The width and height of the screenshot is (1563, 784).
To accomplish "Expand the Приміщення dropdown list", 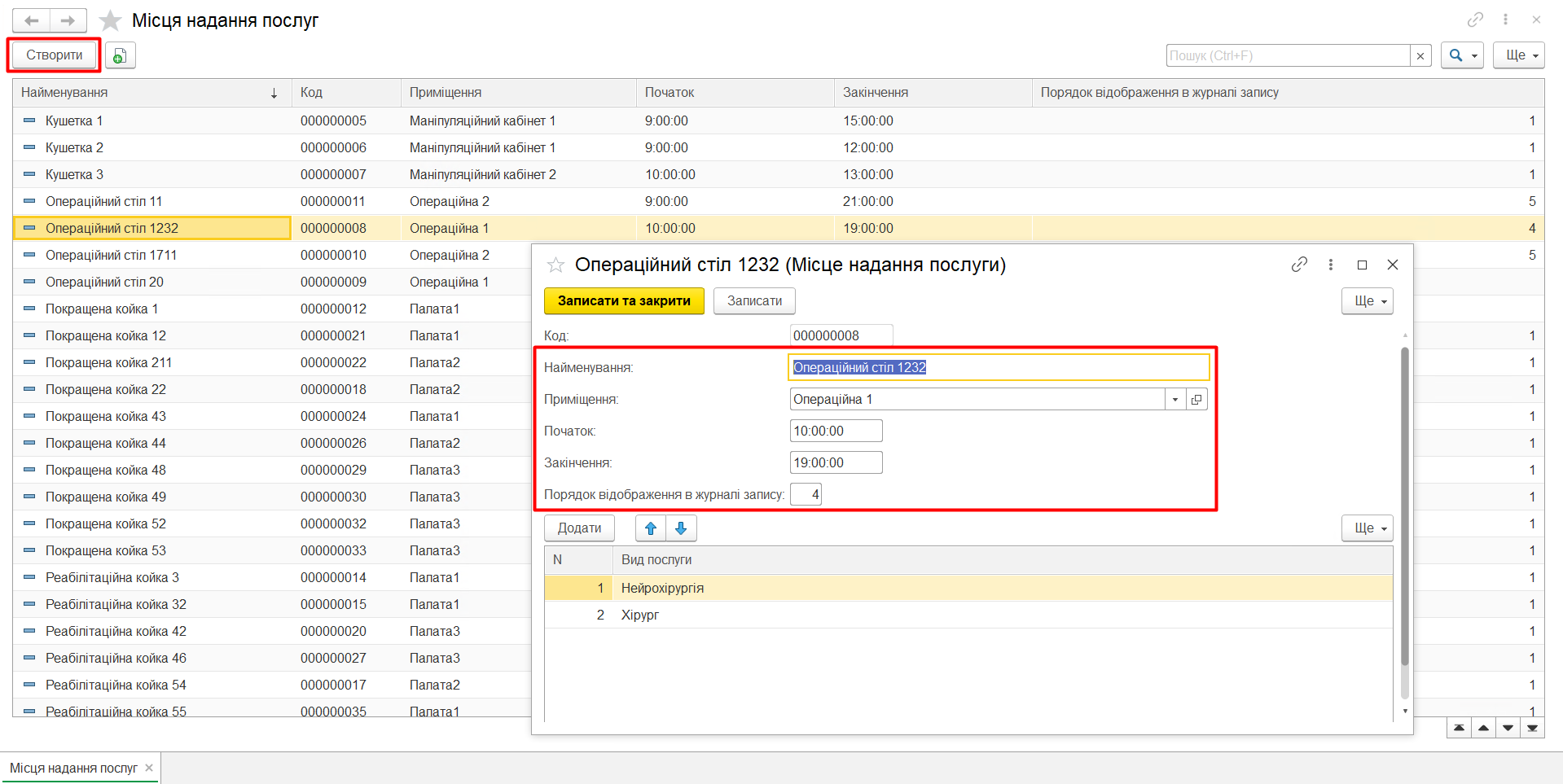I will click(x=1174, y=400).
